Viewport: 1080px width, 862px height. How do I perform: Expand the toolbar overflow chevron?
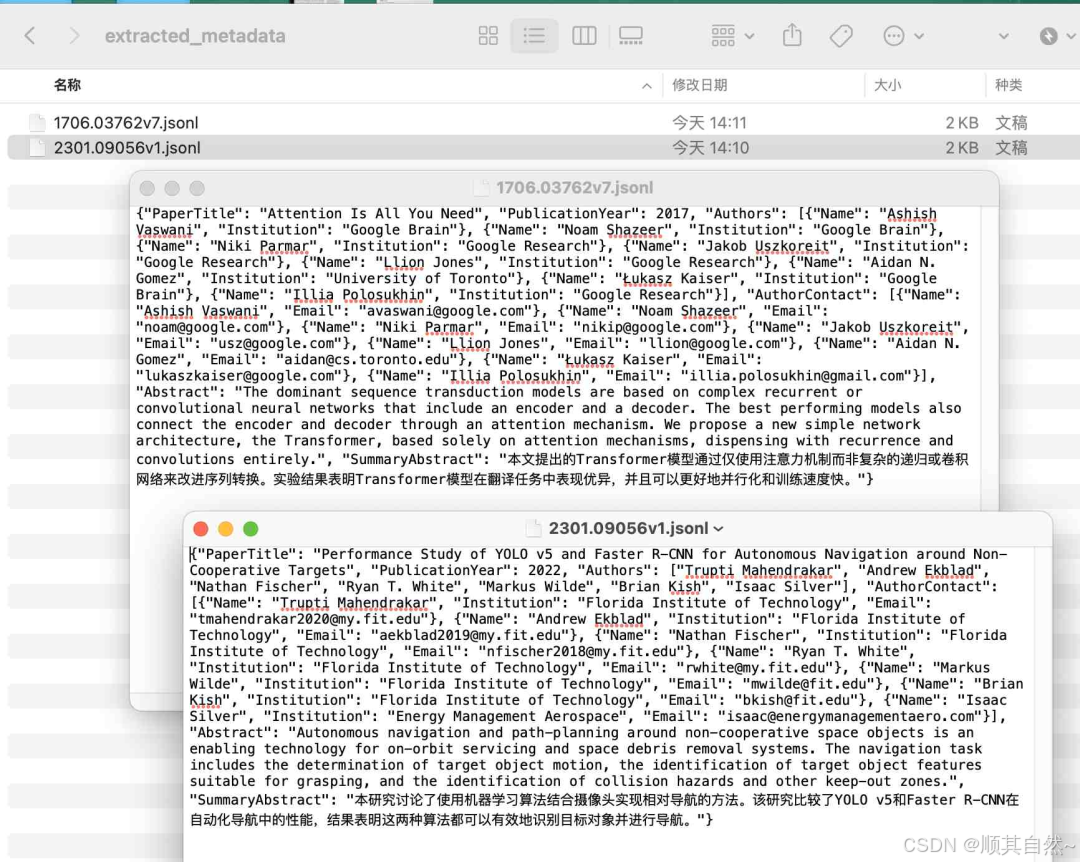[x=1004, y=37]
